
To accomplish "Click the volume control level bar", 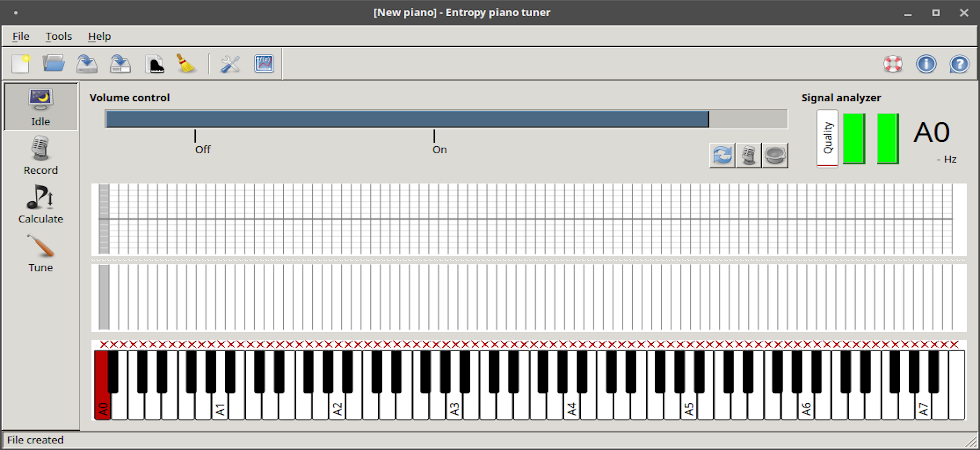I will [x=446, y=119].
